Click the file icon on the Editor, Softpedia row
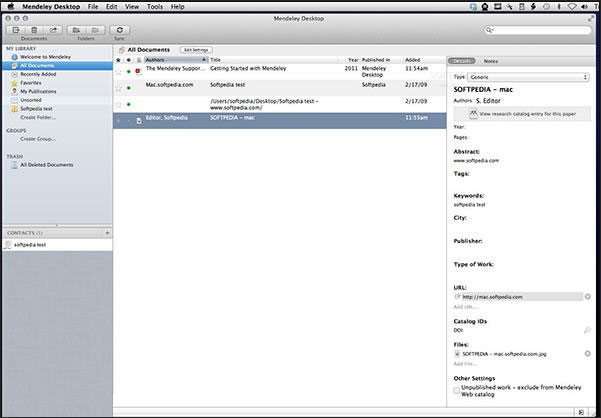The width and height of the screenshot is (601, 418). click(139, 121)
